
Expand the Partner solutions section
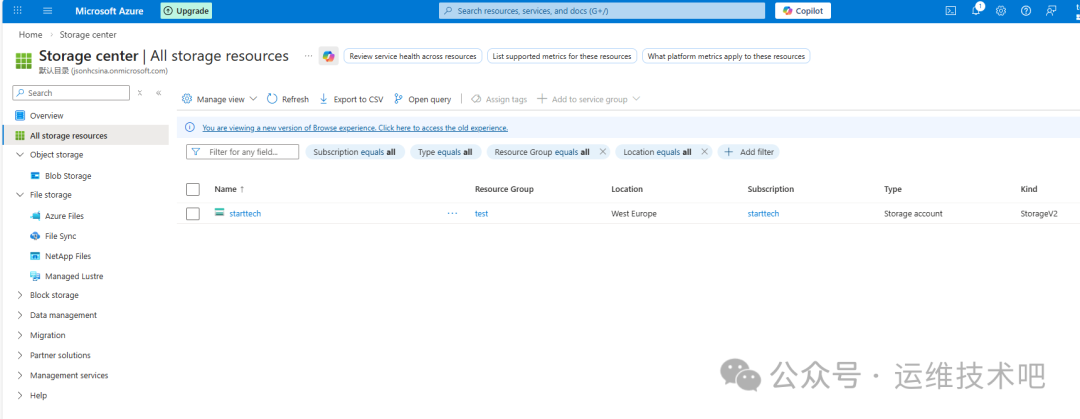(19, 356)
